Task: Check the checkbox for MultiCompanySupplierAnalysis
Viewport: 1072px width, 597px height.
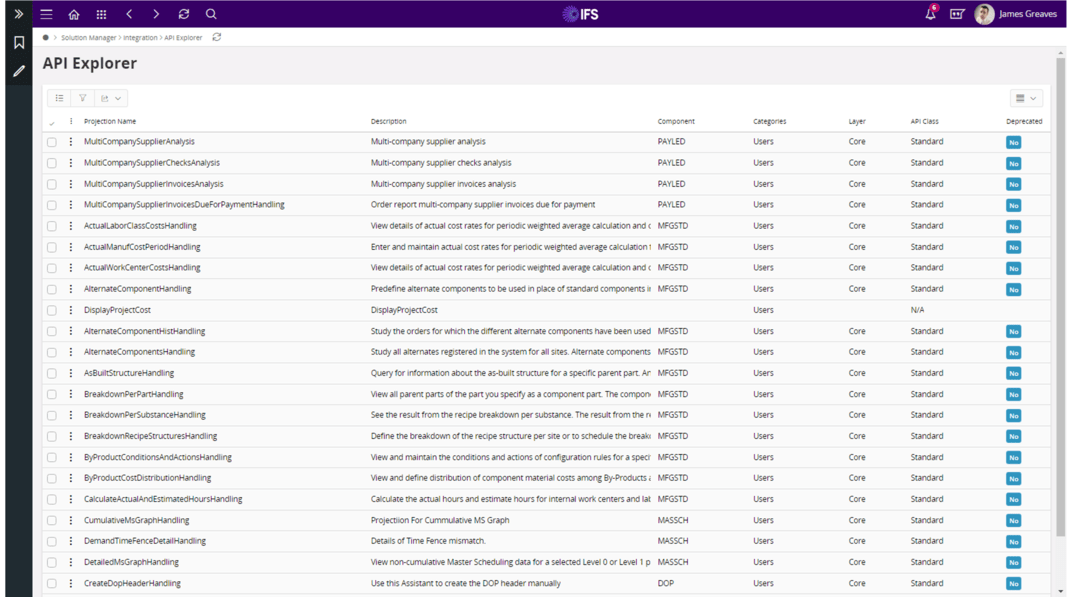Action: pyautogui.click(x=52, y=142)
